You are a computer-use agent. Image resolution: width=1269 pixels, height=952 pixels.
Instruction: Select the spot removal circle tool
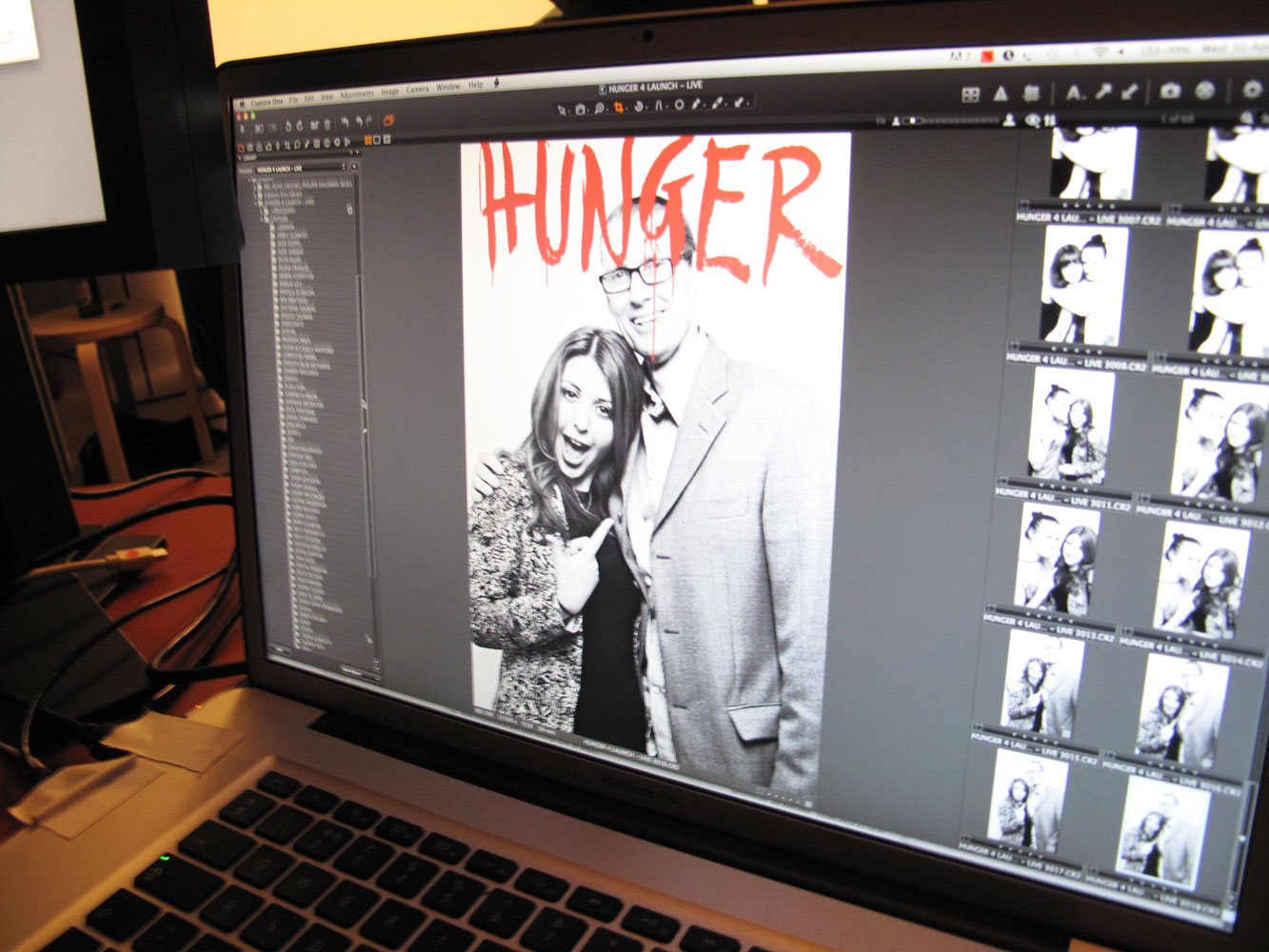pyautogui.click(x=679, y=105)
